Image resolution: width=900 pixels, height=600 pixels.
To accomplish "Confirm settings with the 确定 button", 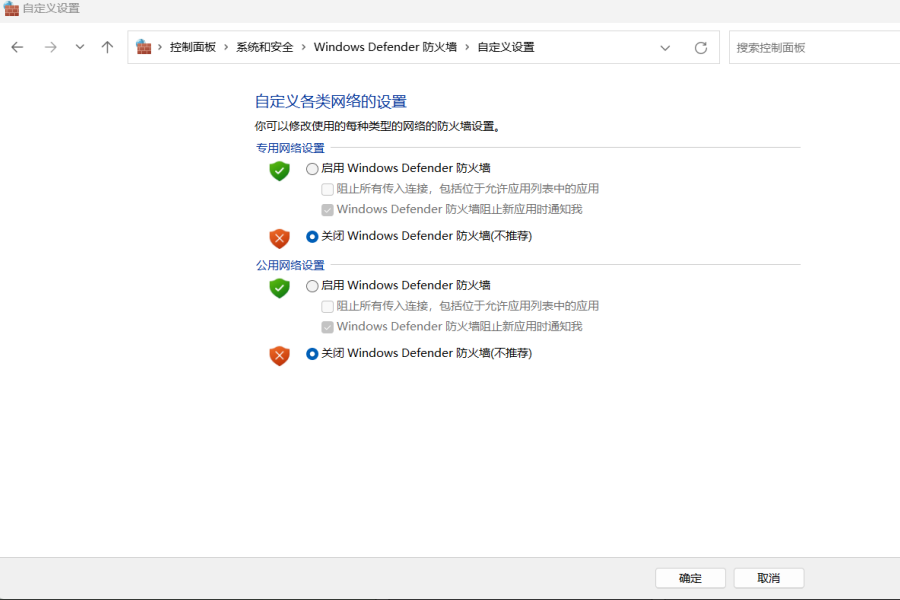I will tap(690, 578).
